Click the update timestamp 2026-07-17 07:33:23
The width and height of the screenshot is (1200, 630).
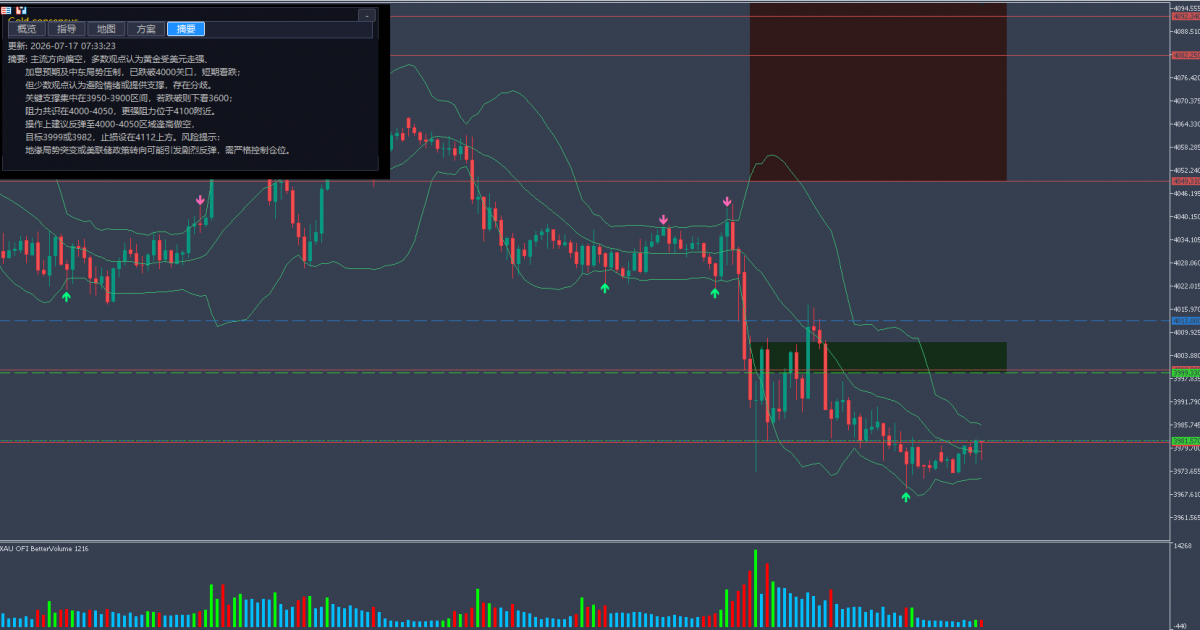click(73, 46)
